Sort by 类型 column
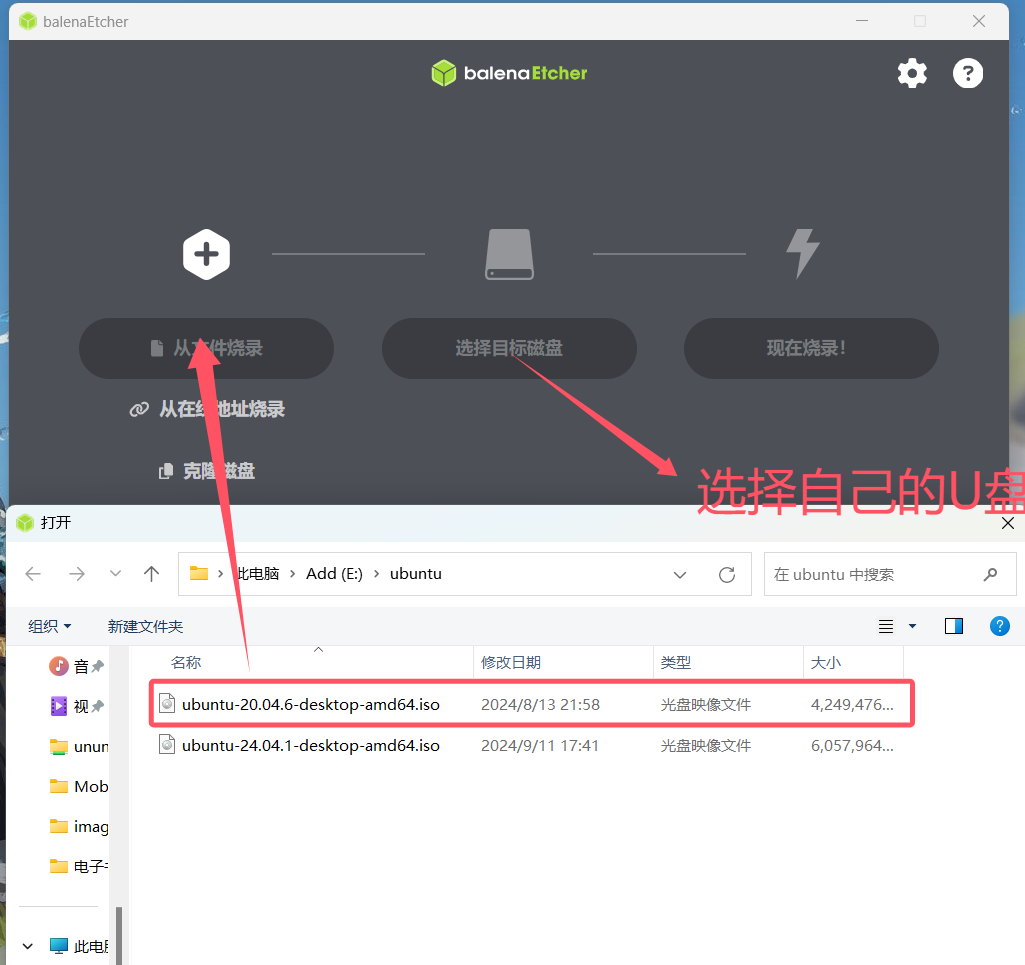 click(675, 663)
